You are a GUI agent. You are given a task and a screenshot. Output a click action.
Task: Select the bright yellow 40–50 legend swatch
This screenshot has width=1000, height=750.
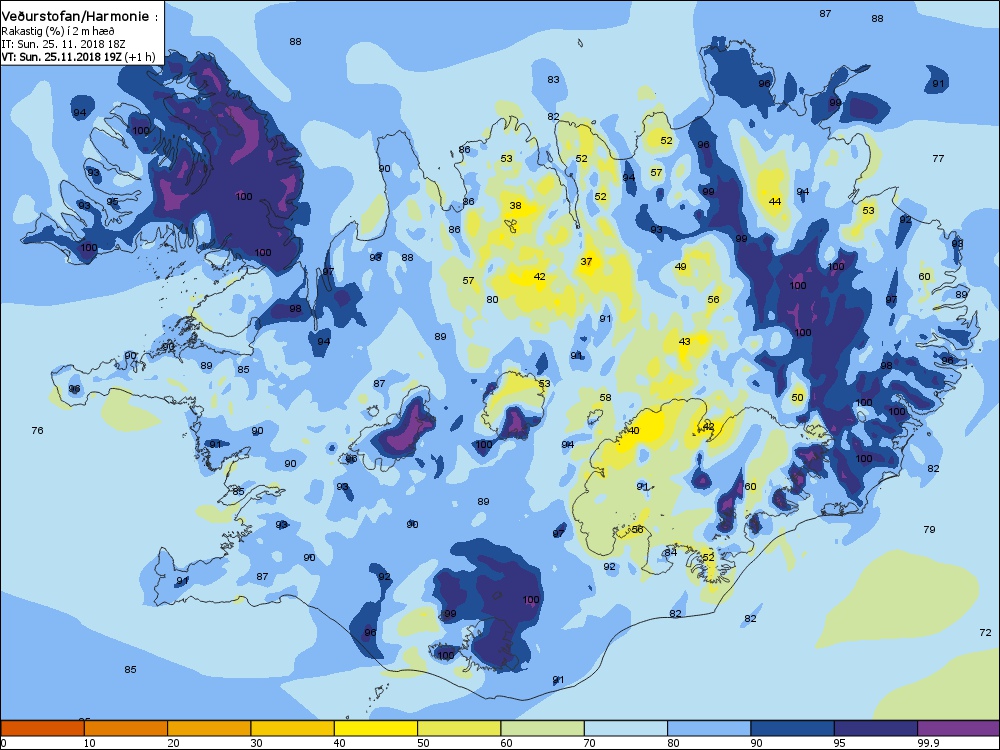tap(376, 728)
